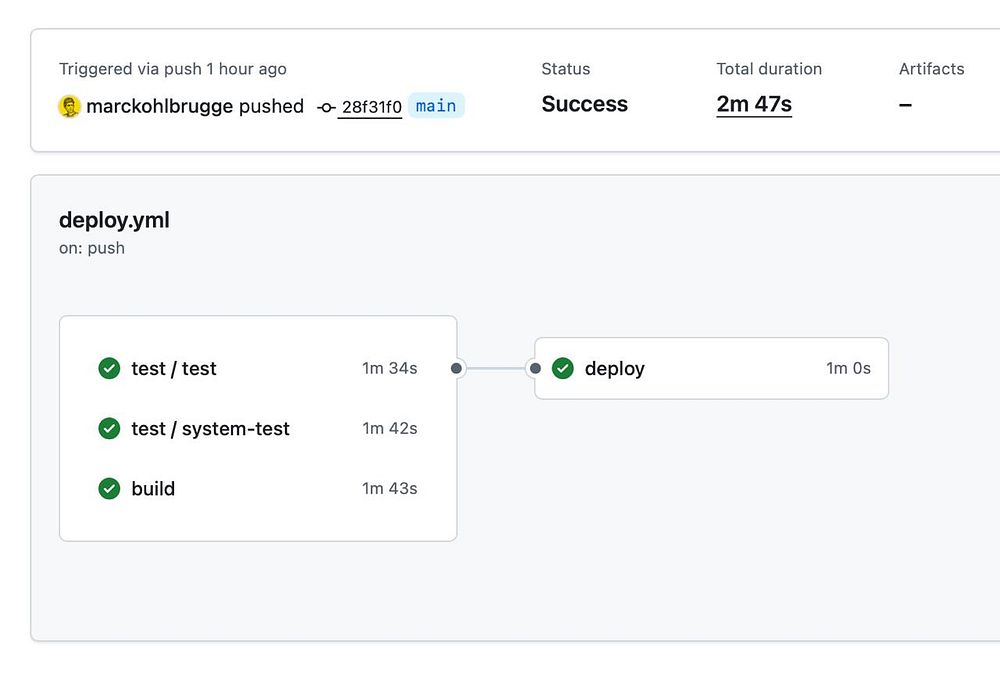The image size is (1000, 682).
Task: Click the output connector dot of test group
Action: [x=457, y=369]
